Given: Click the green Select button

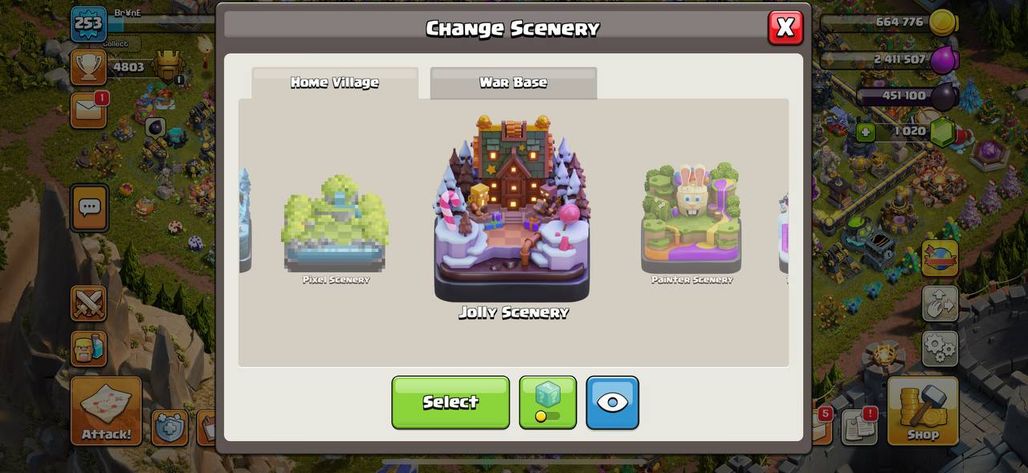Looking at the screenshot, I should [450, 403].
